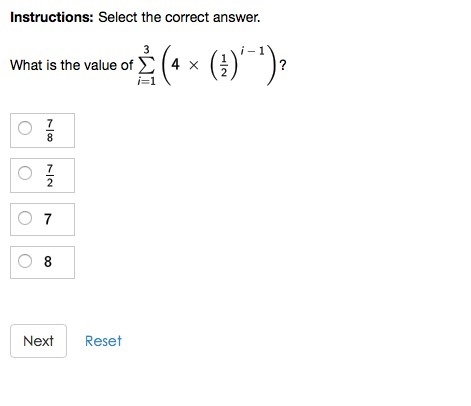Select the radio button for answer 7/8
This screenshot has height=406, width=471.
pyautogui.click(x=25, y=128)
